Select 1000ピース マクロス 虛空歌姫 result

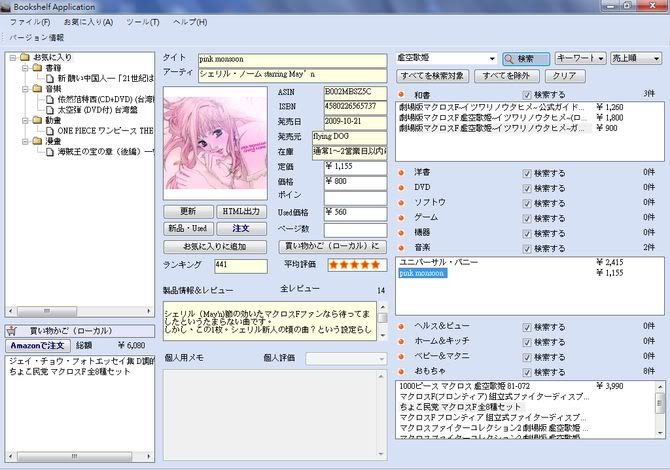pos(464,386)
